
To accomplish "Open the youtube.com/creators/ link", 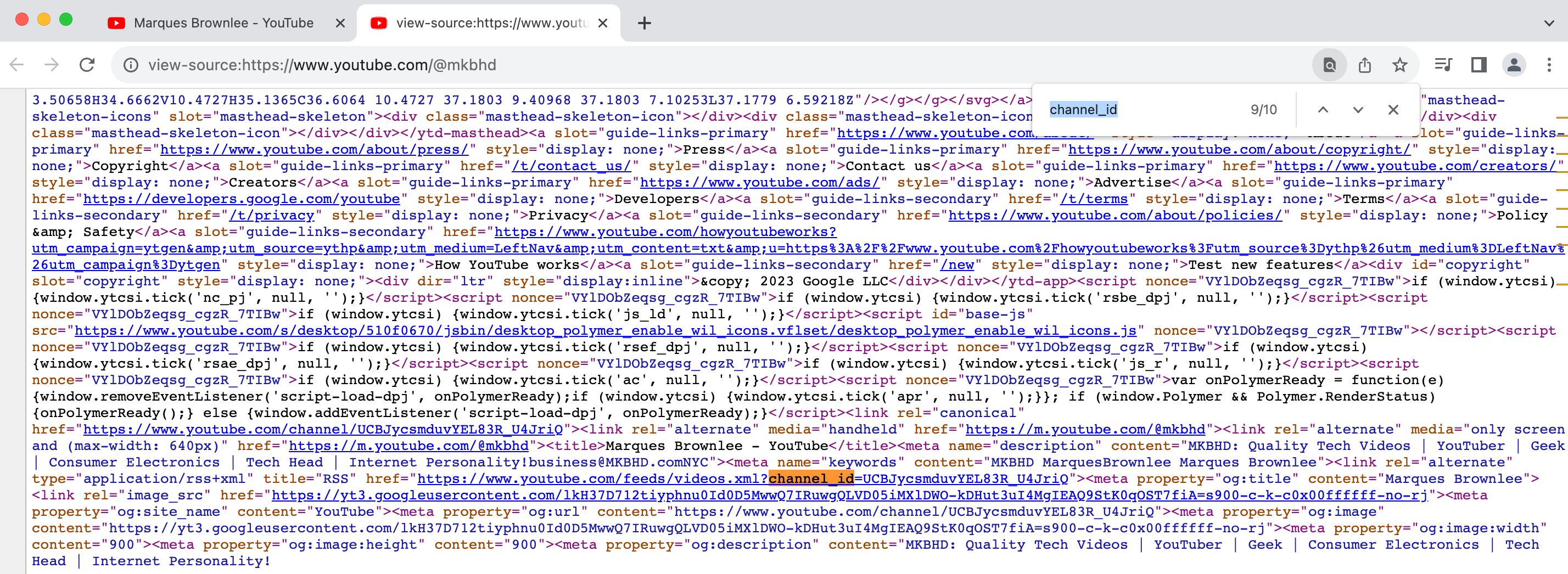I will pyautogui.click(x=1415, y=166).
